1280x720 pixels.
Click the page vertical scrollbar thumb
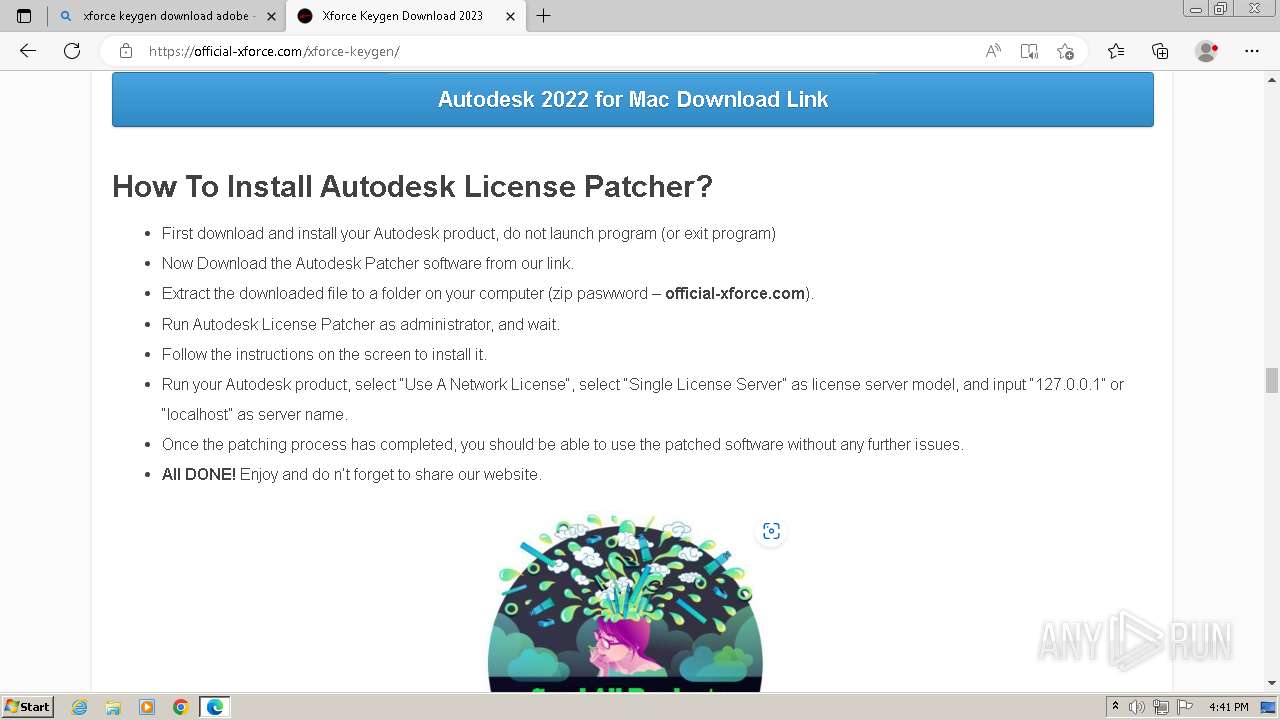[x=1271, y=380]
